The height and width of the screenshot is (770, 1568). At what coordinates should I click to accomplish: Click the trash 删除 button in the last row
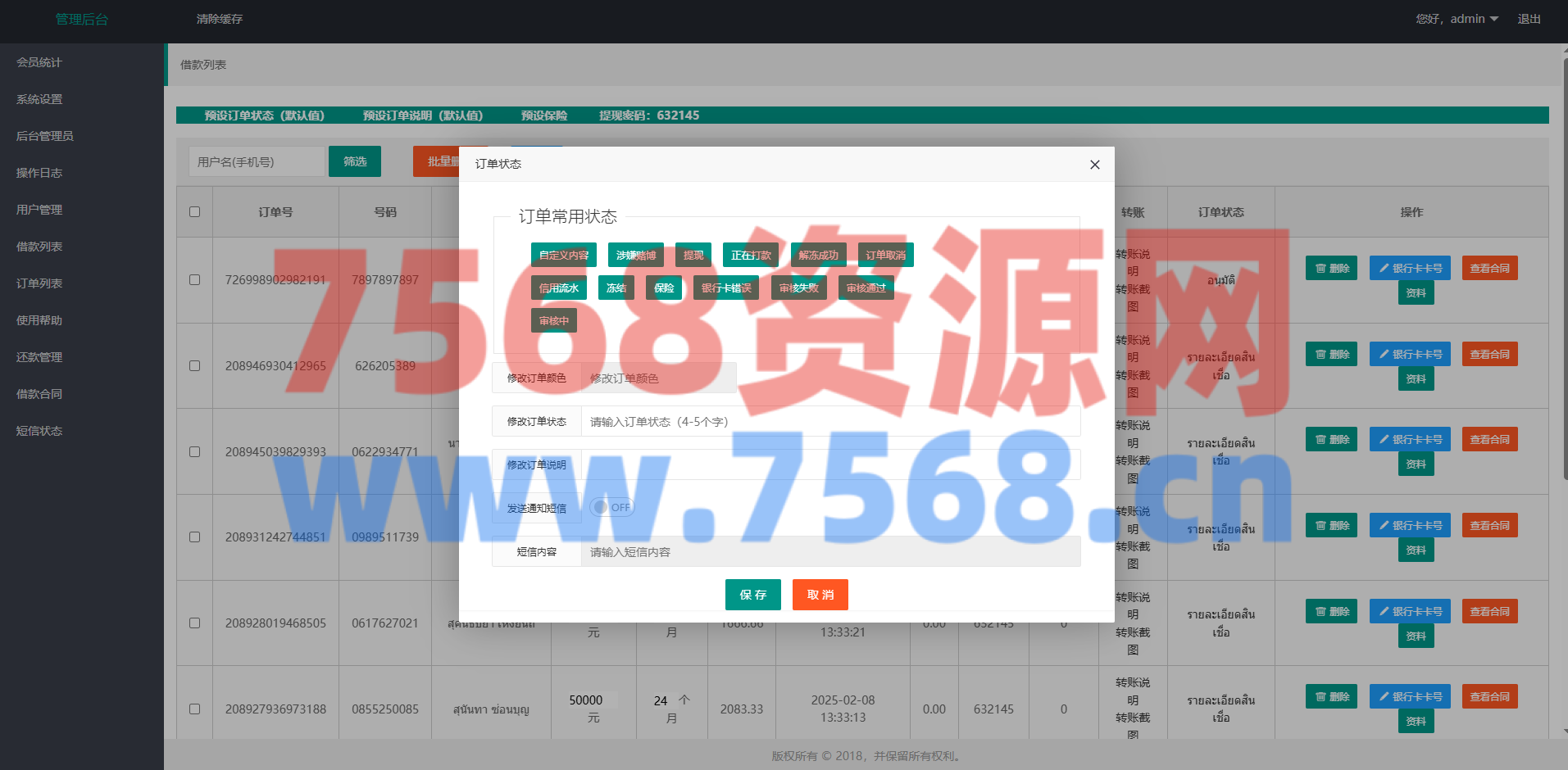tap(1331, 697)
